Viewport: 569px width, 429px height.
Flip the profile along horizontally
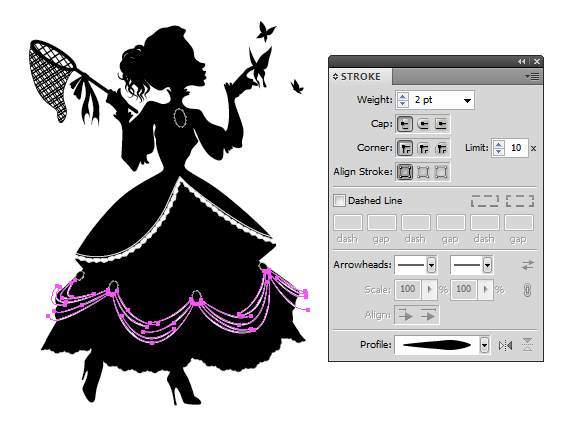505,345
